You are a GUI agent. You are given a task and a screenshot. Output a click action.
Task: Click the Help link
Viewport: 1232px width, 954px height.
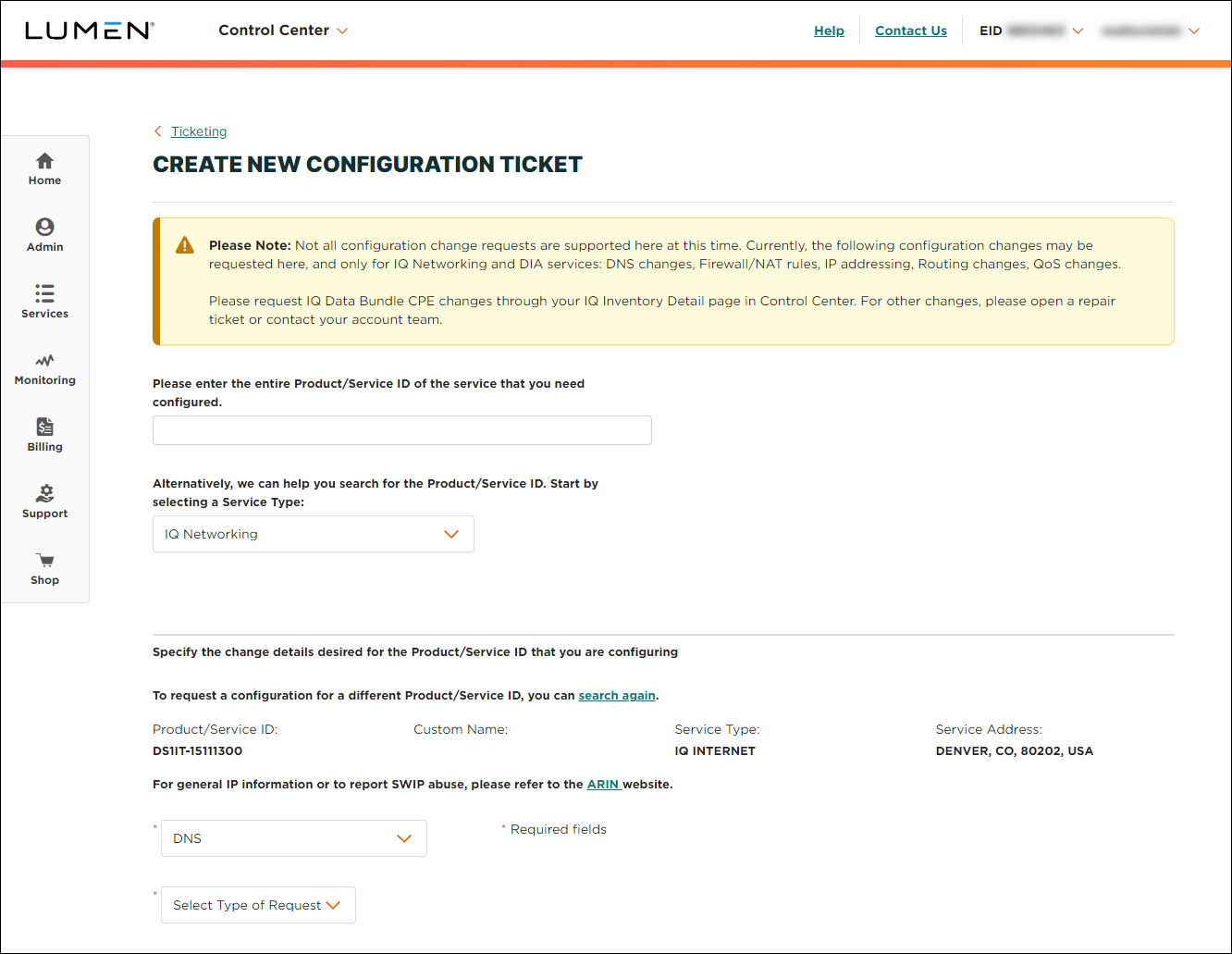click(x=829, y=31)
